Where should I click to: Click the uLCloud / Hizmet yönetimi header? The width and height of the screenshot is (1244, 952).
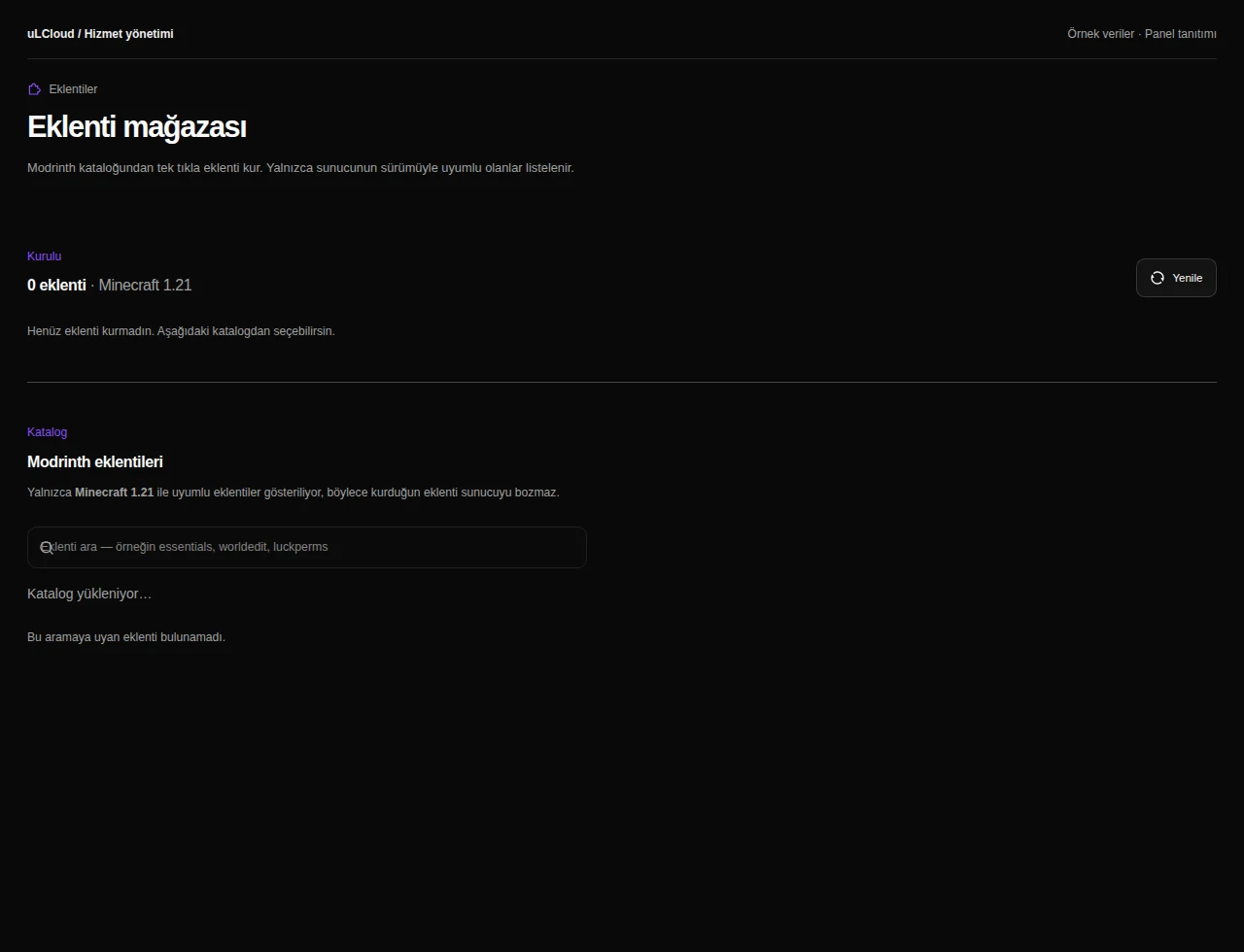pos(100,34)
